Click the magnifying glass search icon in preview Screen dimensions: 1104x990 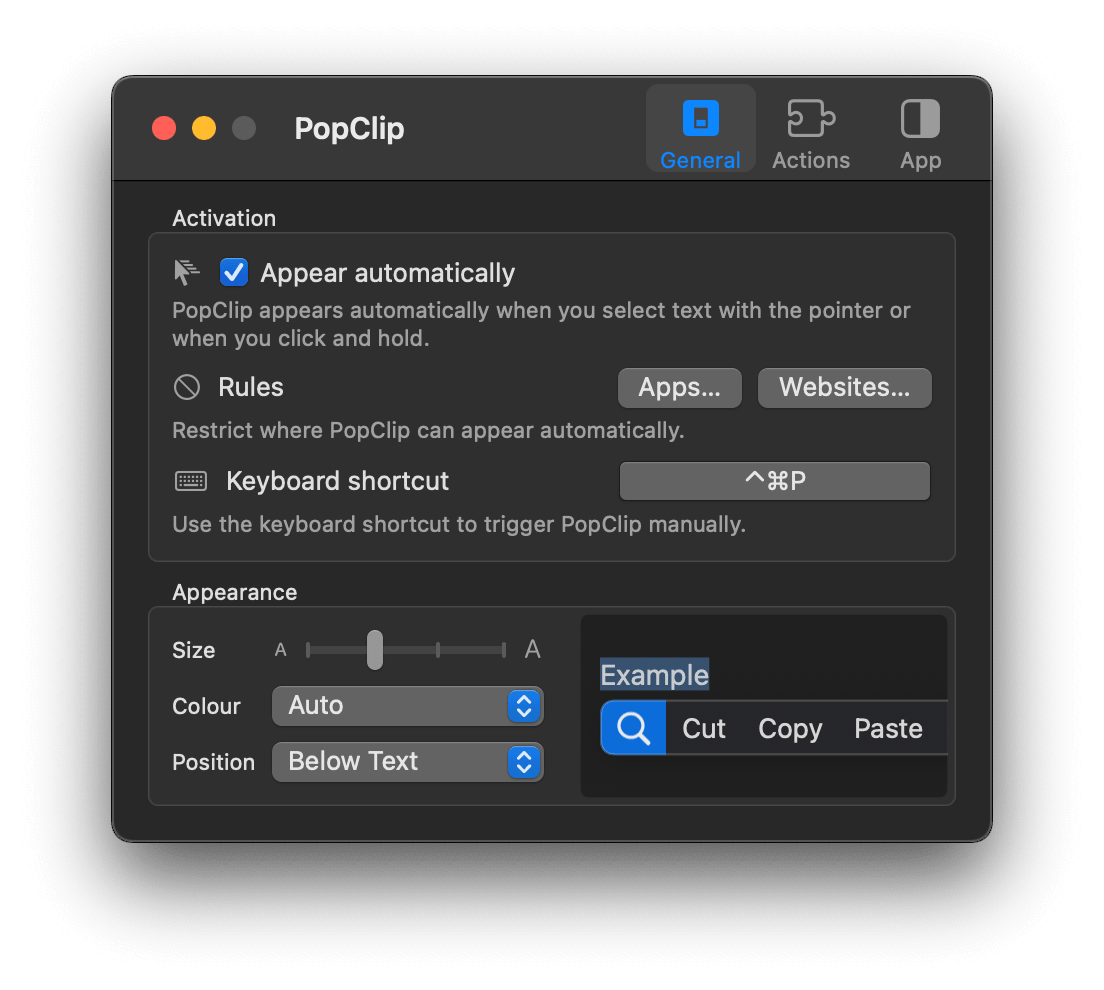click(634, 728)
